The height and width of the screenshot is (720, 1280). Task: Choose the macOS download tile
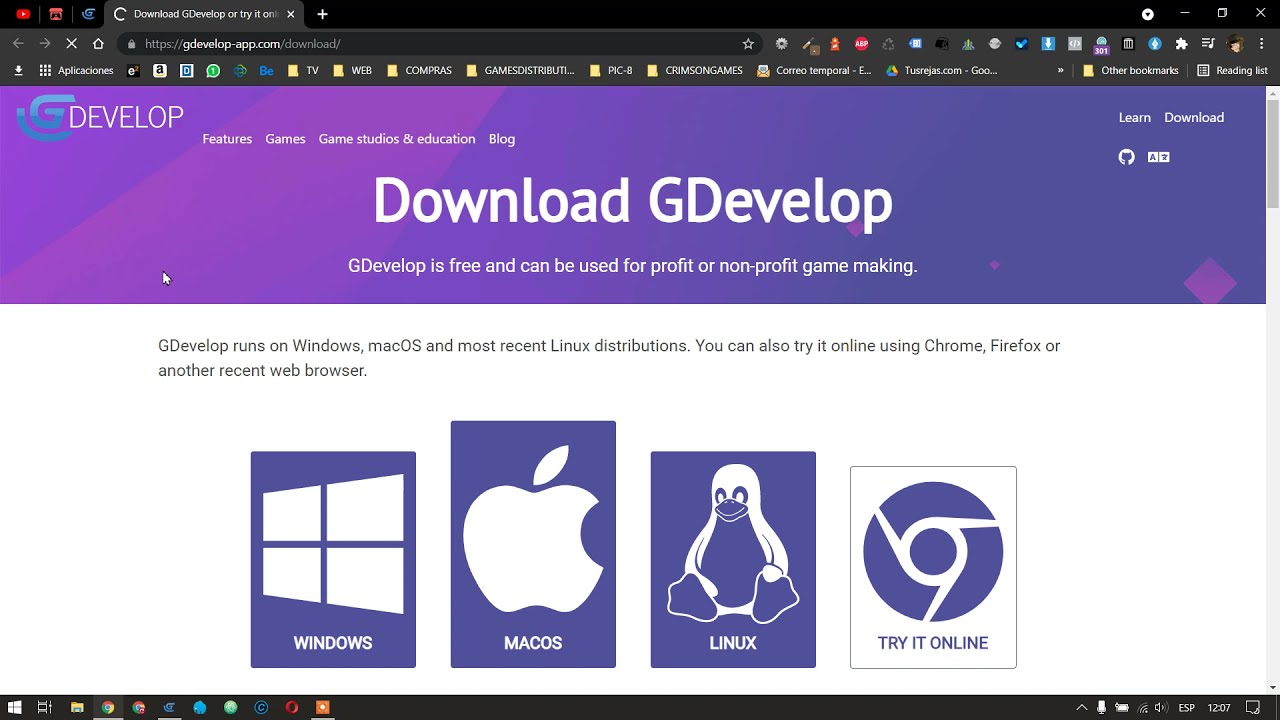pyautogui.click(x=533, y=544)
